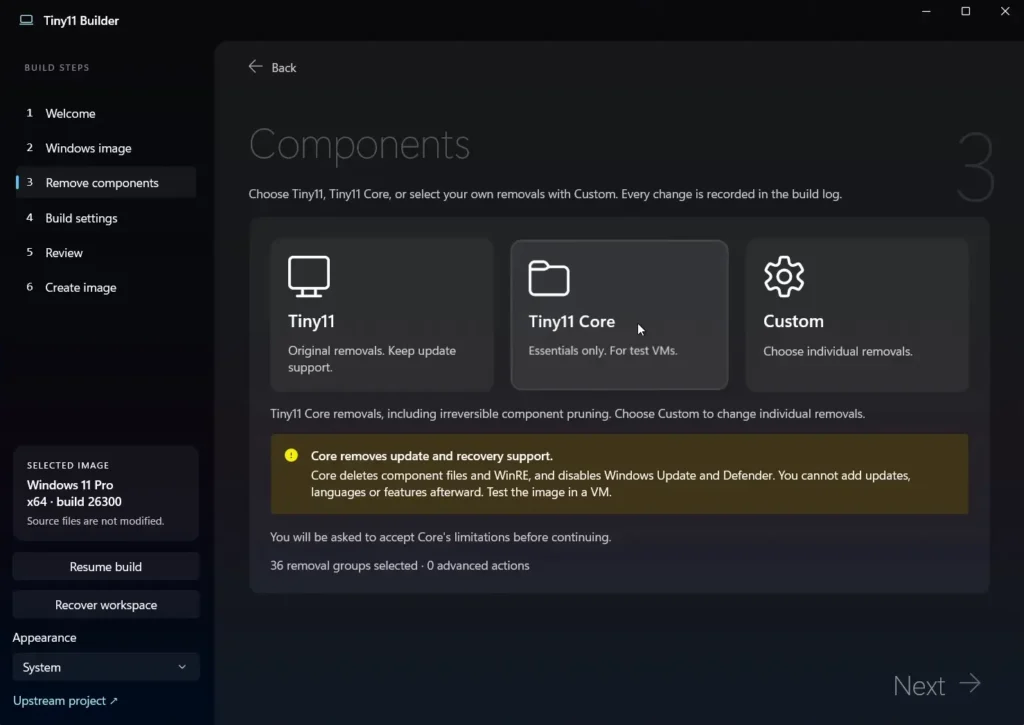
Task: Click "Core removes update and recovery support." heading
Action: (x=432, y=456)
